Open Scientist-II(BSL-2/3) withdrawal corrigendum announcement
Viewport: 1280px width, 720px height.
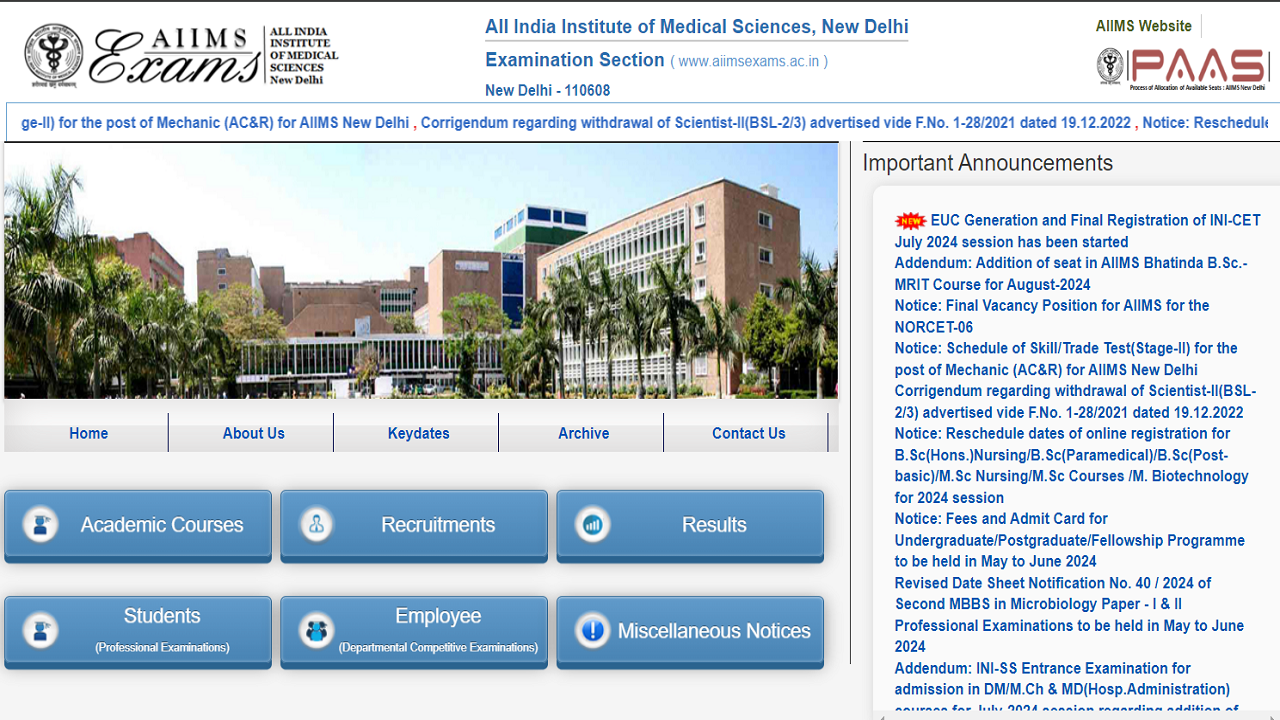point(1075,402)
